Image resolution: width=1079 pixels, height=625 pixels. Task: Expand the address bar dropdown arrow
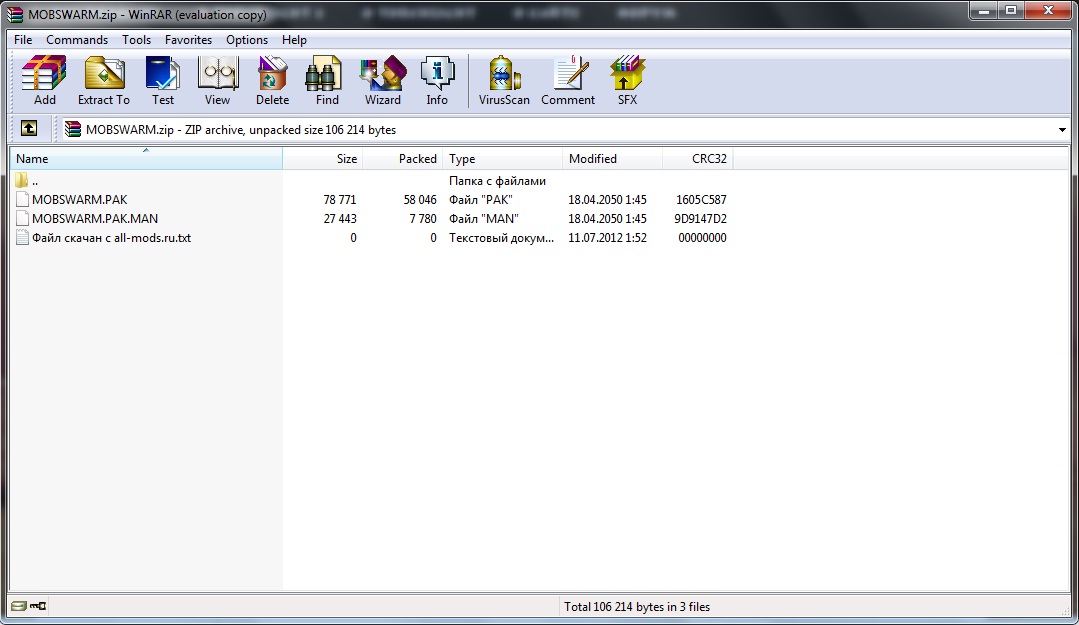coord(1062,129)
